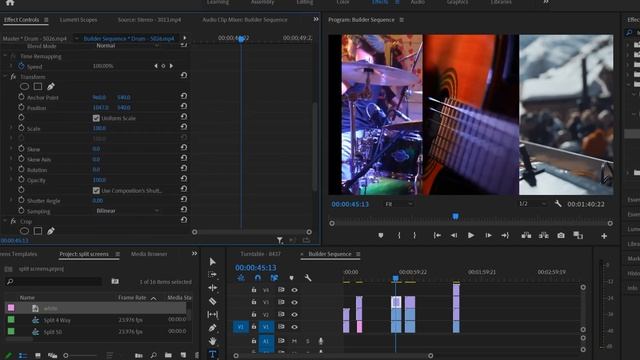
Task: Switch to the Lumetri Scopes tab
Action: (78, 20)
